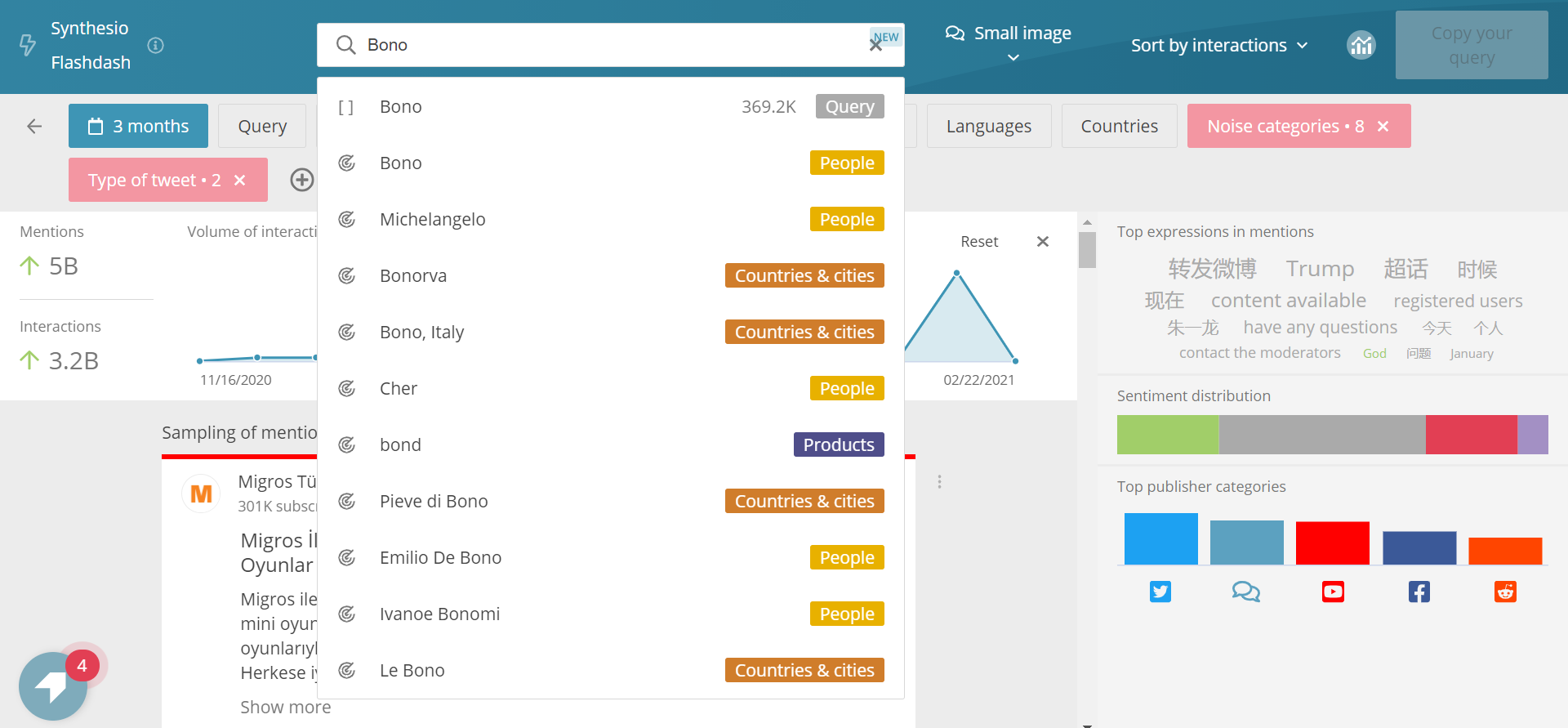Click the topic icon beside bond
This screenshot has width=1568, height=728.
pyautogui.click(x=347, y=445)
